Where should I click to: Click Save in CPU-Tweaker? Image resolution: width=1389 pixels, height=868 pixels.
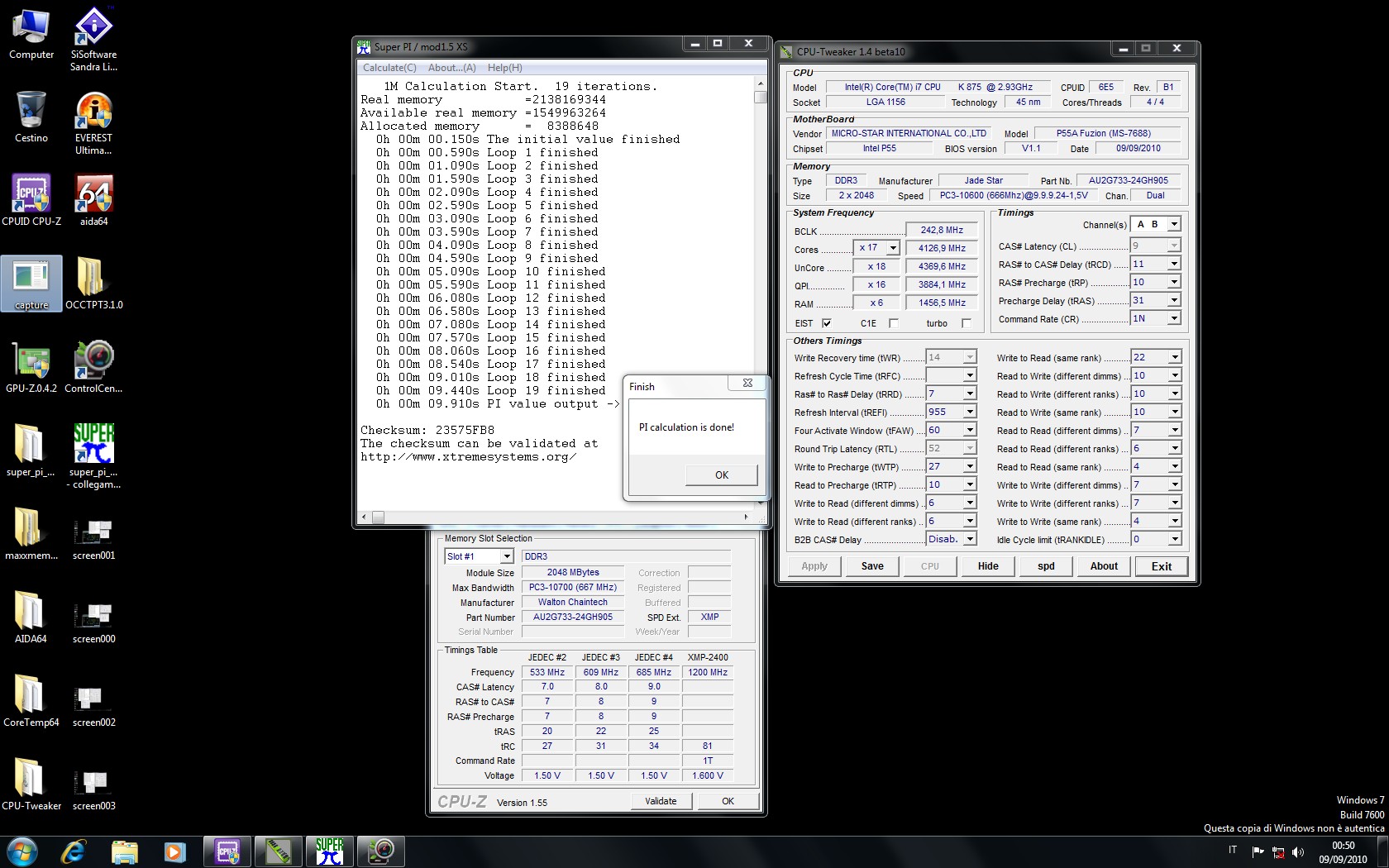[872, 566]
